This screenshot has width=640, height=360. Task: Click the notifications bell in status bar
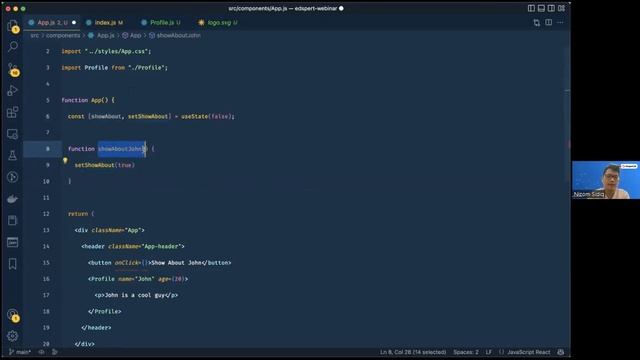pos(561,352)
